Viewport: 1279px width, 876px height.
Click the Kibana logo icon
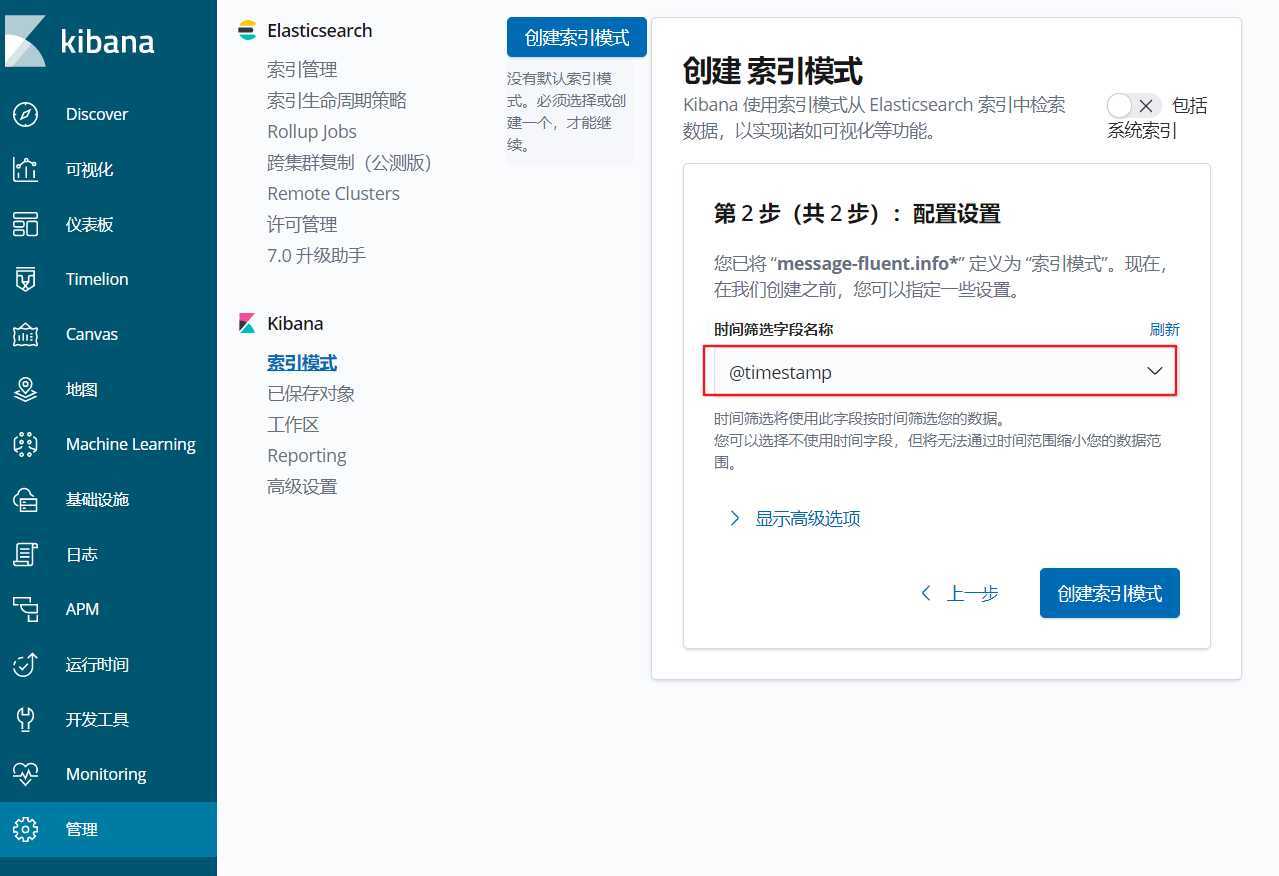[x=25, y=41]
